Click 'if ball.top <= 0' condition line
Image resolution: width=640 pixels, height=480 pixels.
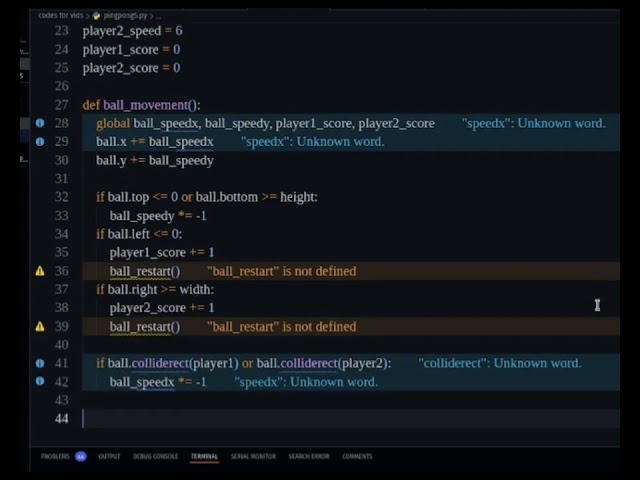tap(207, 197)
